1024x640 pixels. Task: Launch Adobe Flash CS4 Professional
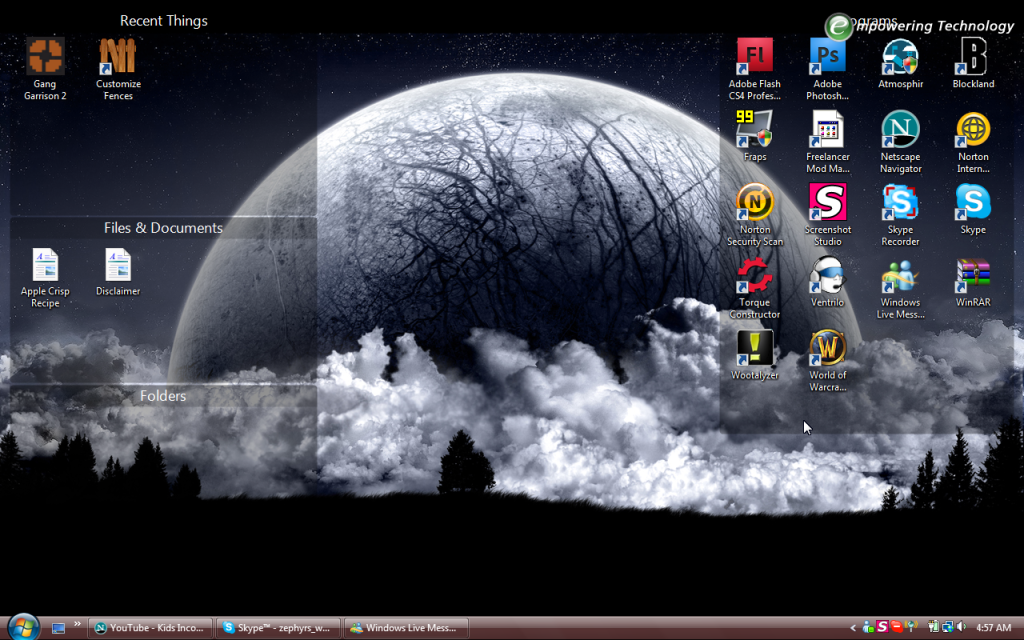(755, 68)
